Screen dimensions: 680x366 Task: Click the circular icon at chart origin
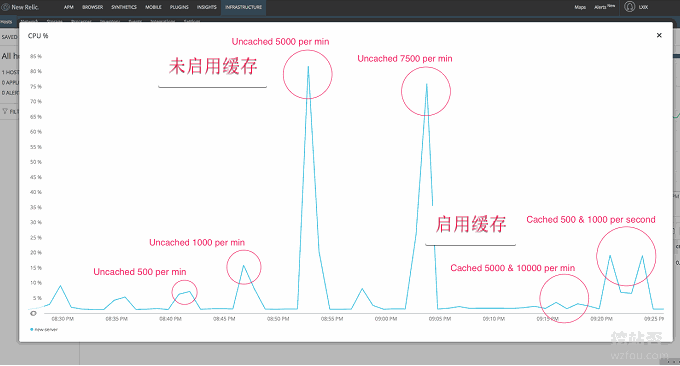(x=33, y=313)
